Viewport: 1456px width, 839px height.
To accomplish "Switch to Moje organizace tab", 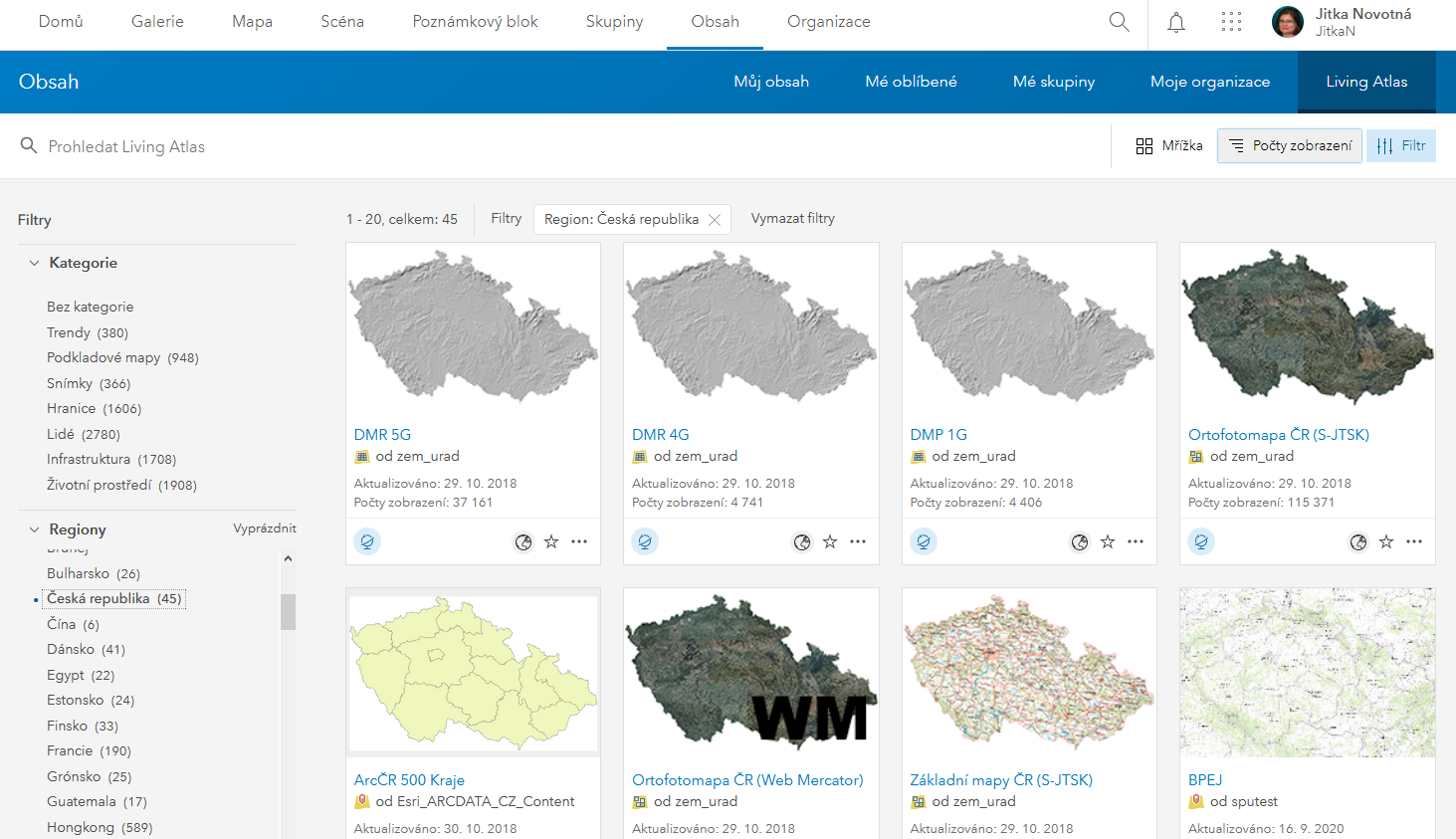I will pyautogui.click(x=1210, y=82).
